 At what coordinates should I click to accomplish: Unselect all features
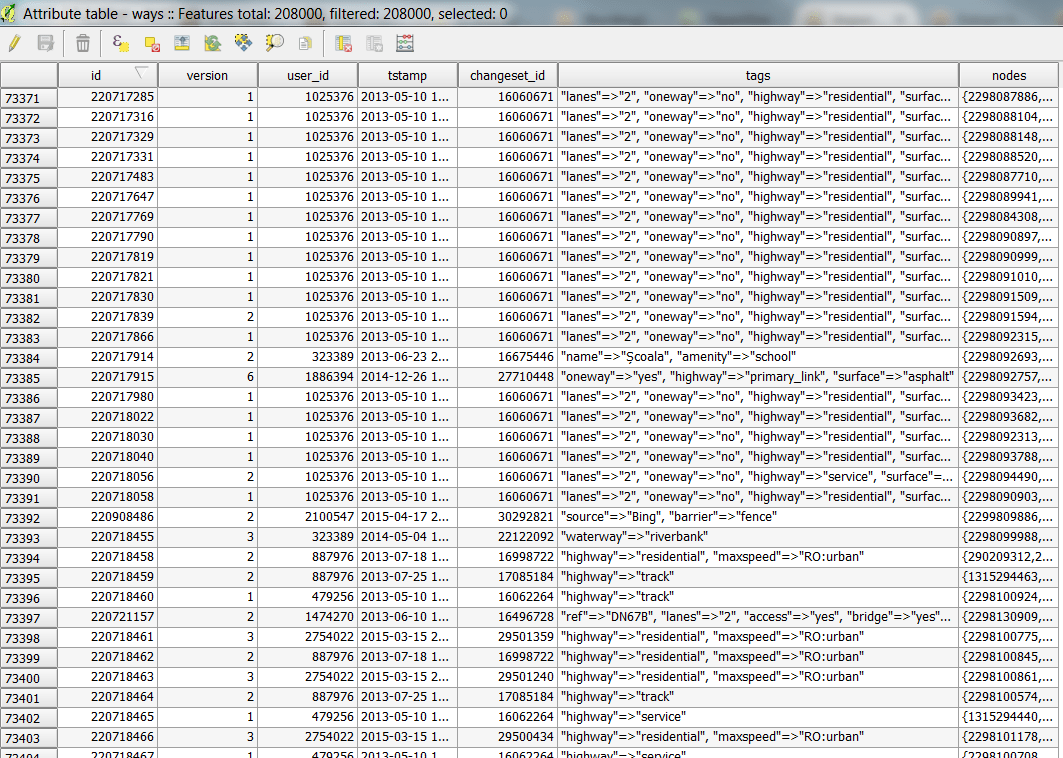(150, 43)
